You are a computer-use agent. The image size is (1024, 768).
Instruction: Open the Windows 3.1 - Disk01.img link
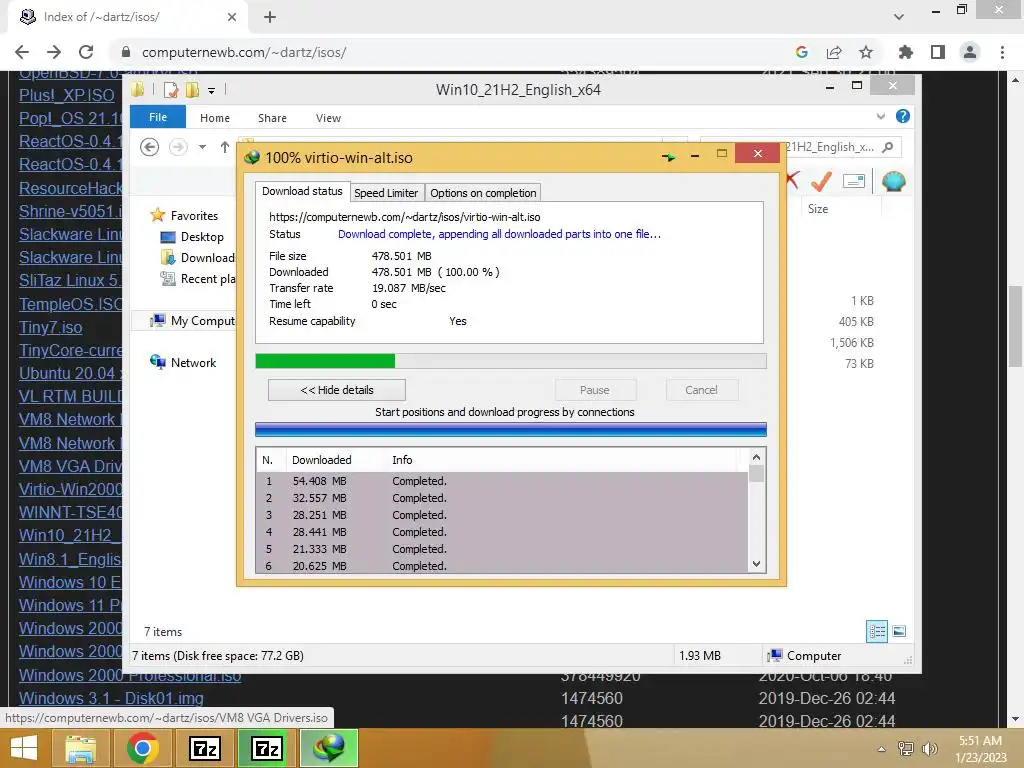tap(111, 698)
